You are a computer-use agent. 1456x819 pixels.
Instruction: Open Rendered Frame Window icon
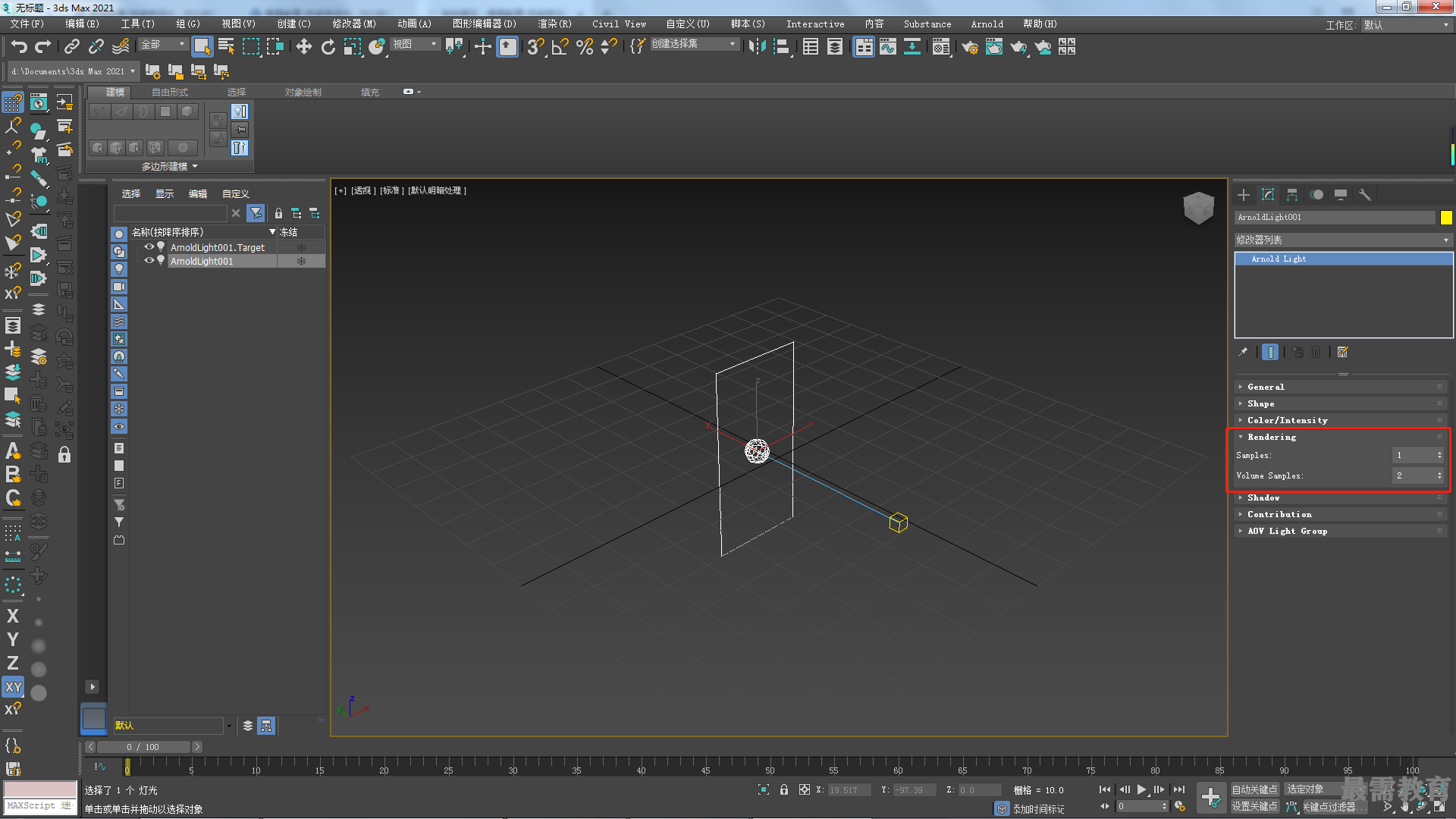[x=994, y=47]
